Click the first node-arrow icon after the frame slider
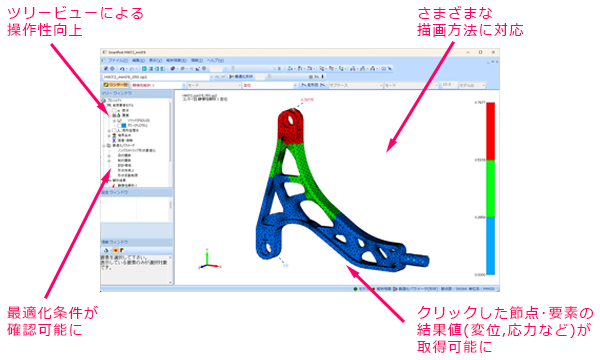 point(290,68)
